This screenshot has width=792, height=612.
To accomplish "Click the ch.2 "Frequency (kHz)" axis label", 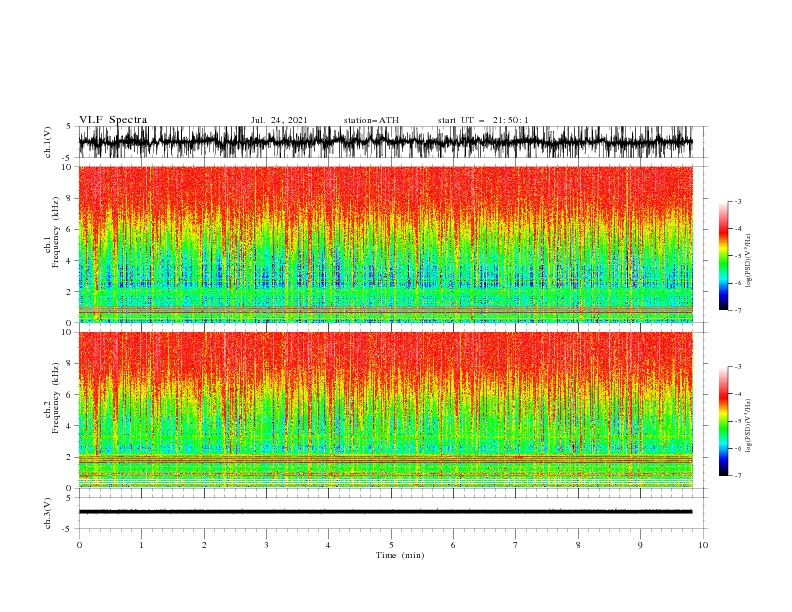I will click(55, 398).
